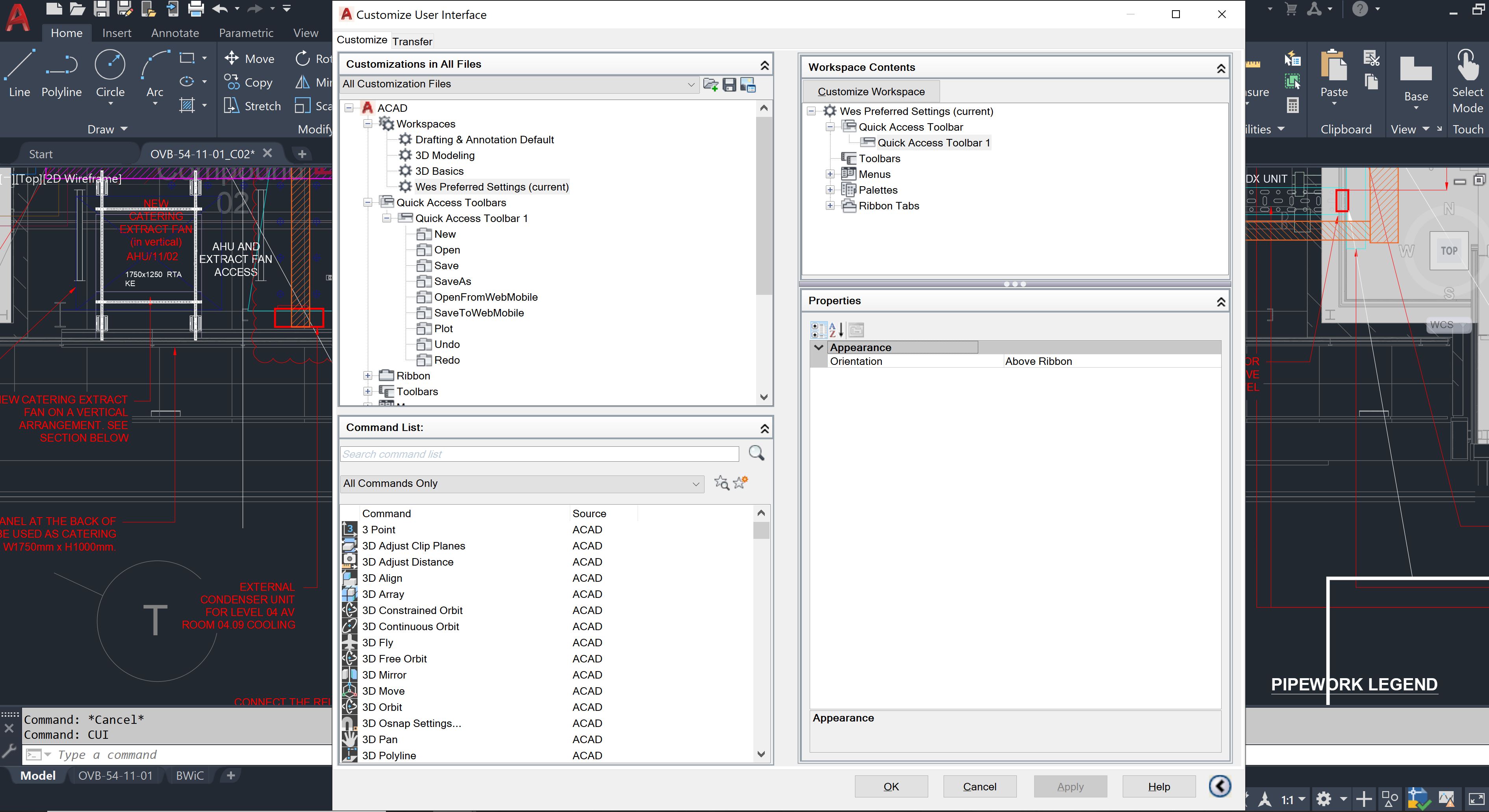Switch to the Transfer tab
Screen dimensions: 1489x812
click(x=412, y=42)
